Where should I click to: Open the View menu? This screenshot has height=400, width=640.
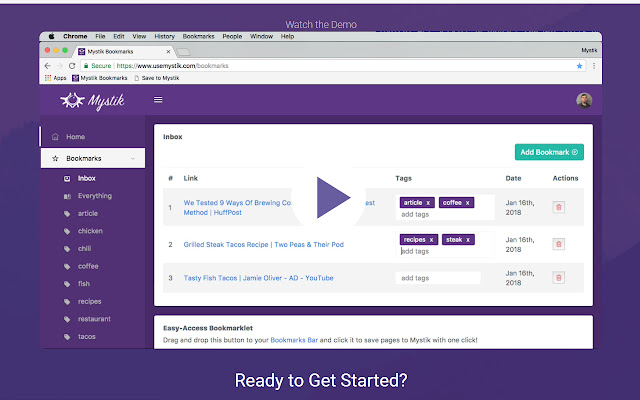click(x=139, y=36)
